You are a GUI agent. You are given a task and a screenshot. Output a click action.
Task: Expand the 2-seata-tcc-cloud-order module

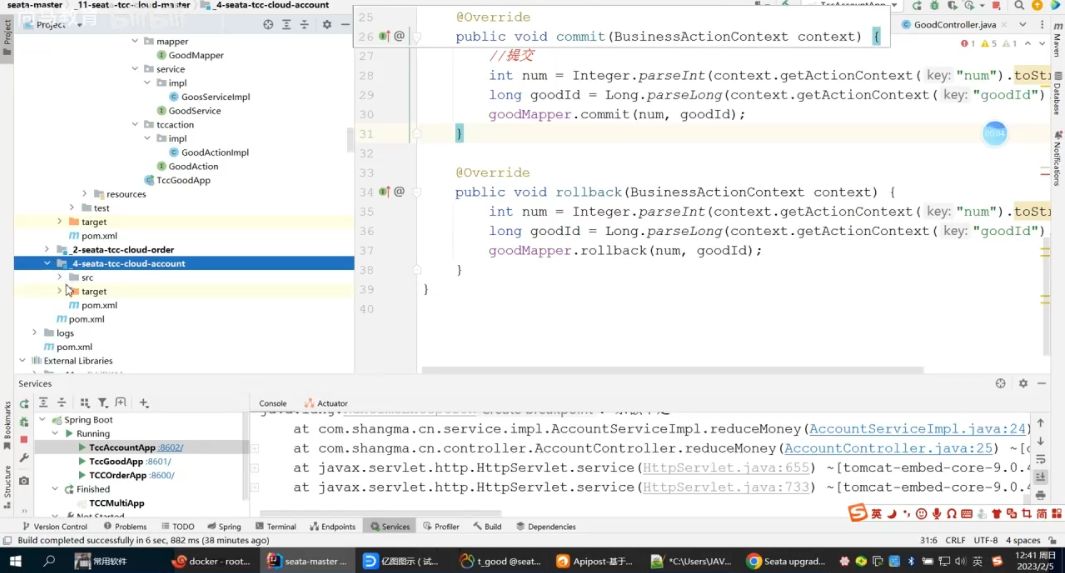pos(47,250)
